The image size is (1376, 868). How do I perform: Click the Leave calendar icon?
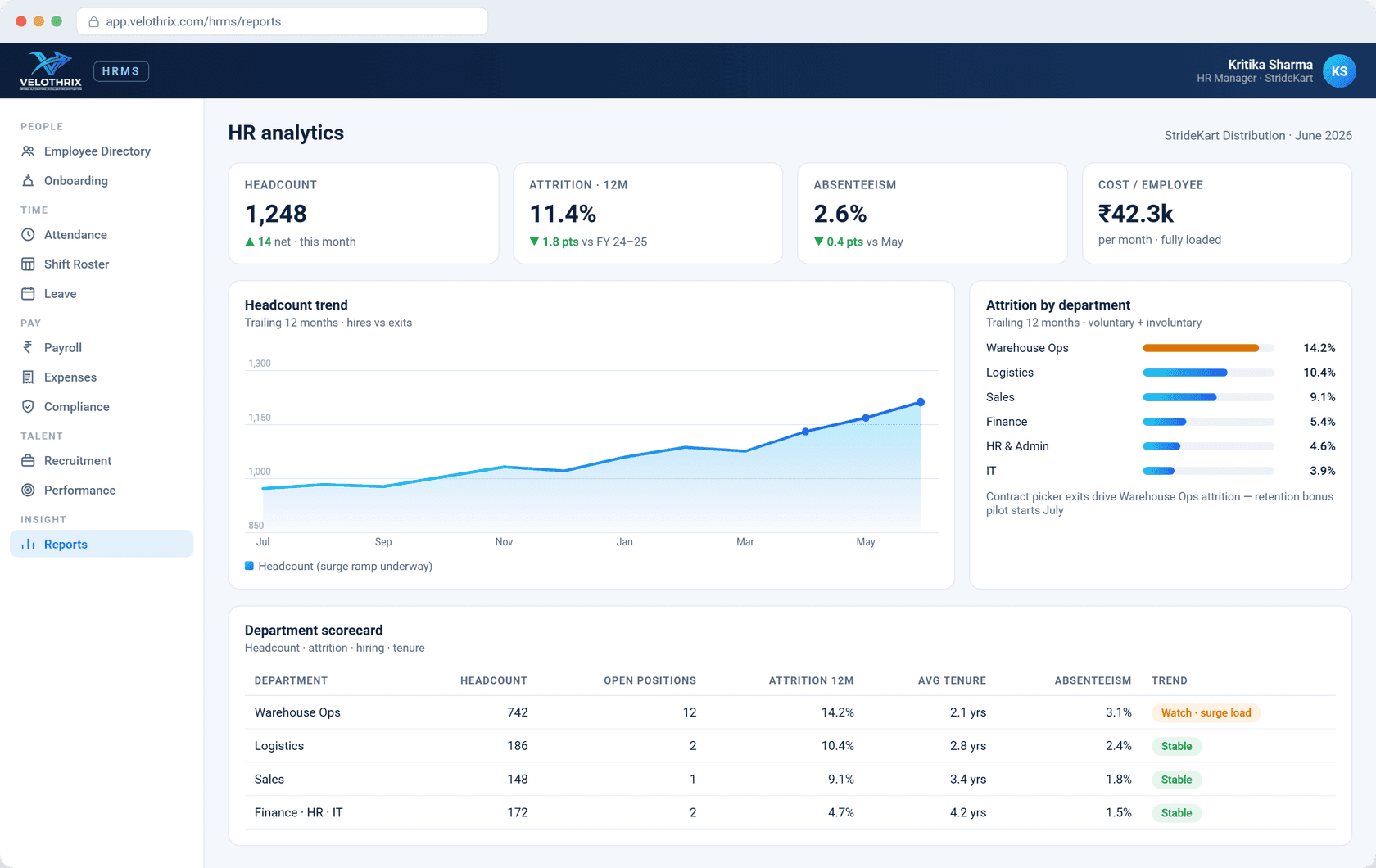(28, 294)
